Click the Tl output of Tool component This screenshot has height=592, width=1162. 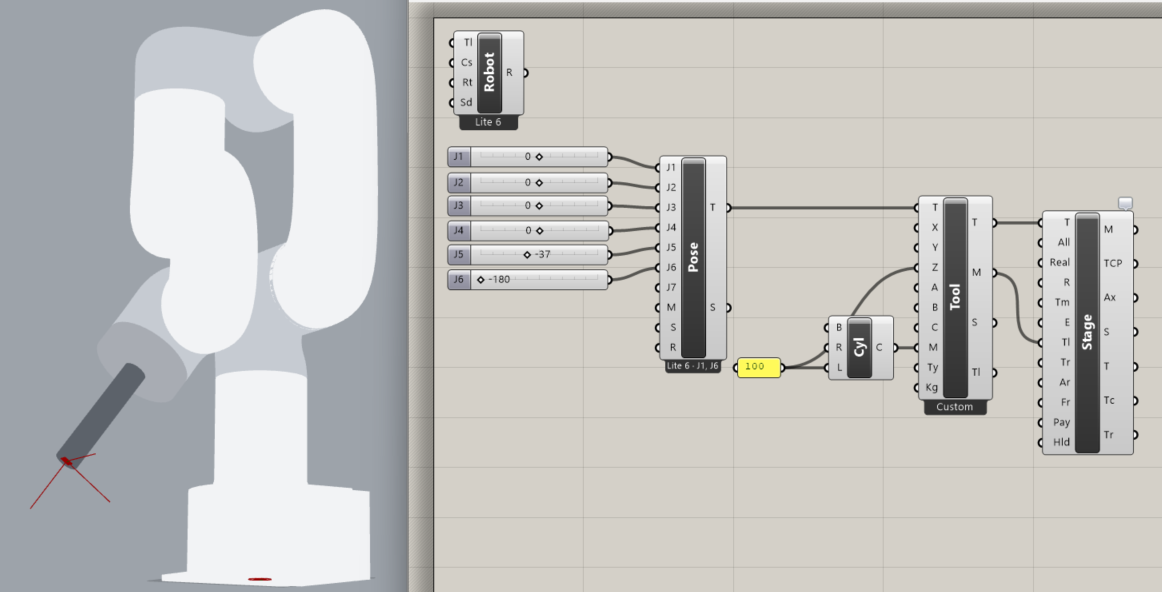(x=976, y=372)
